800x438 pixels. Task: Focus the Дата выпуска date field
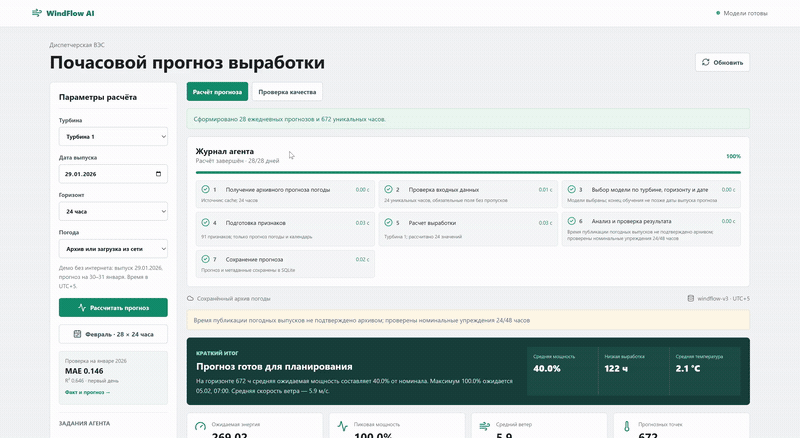pyautogui.click(x=113, y=174)
